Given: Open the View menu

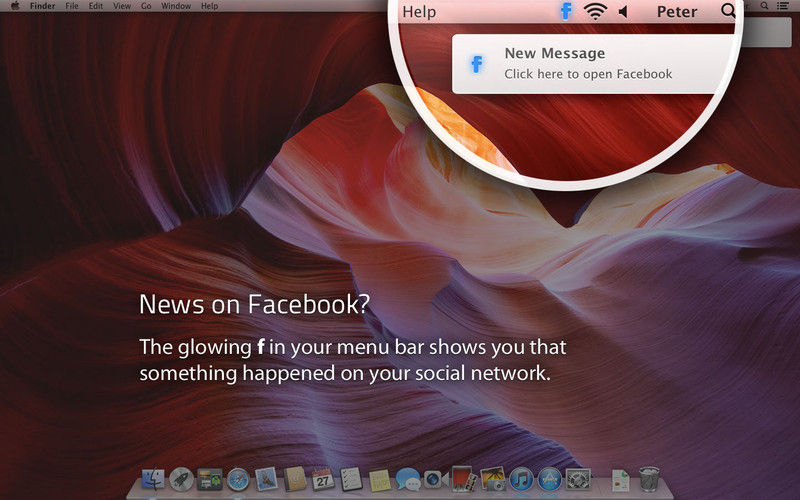Looking at the screenshot, I should tap(122, 6).
